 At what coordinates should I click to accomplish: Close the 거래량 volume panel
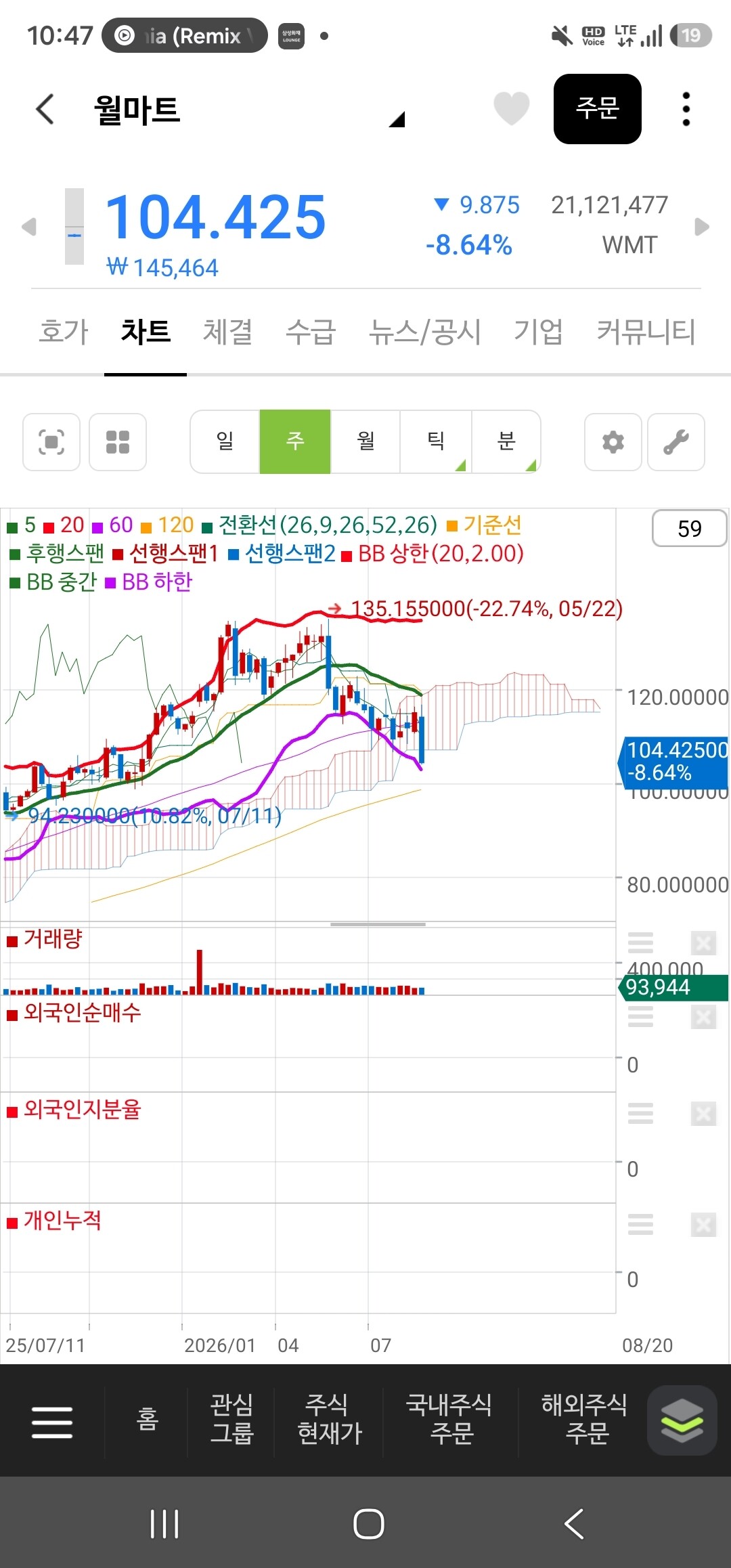coord(703,942)
